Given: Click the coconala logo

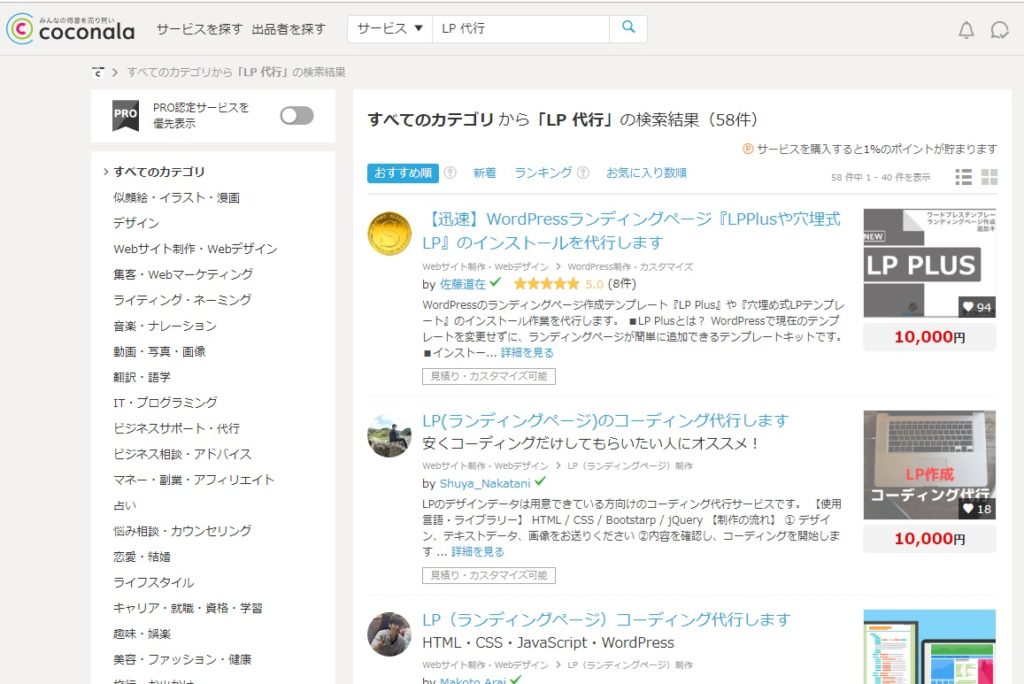Looking at the screenshot, I should 70,30.
